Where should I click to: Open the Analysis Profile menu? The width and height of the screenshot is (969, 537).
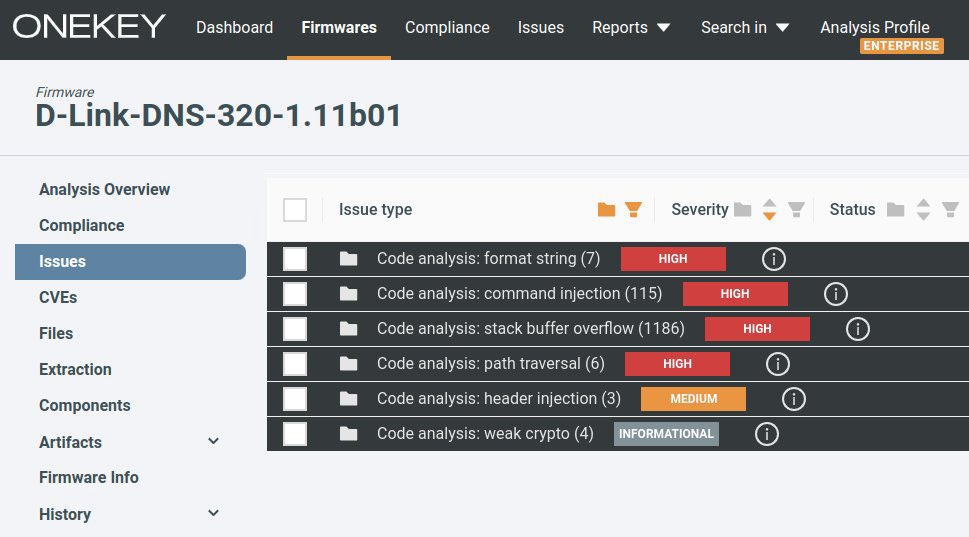(x=874, y=27)
